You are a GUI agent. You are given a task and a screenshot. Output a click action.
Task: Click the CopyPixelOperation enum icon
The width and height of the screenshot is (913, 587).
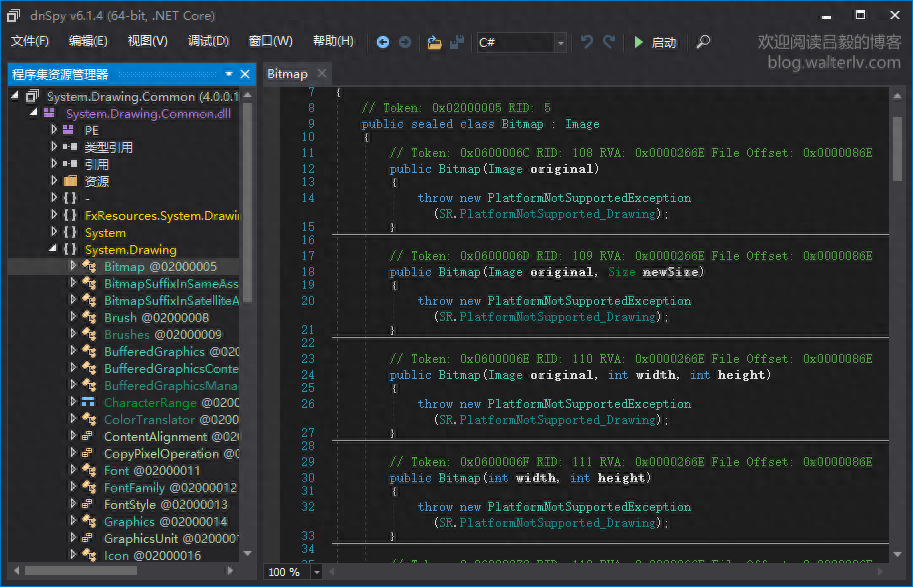tap(89, 453)
